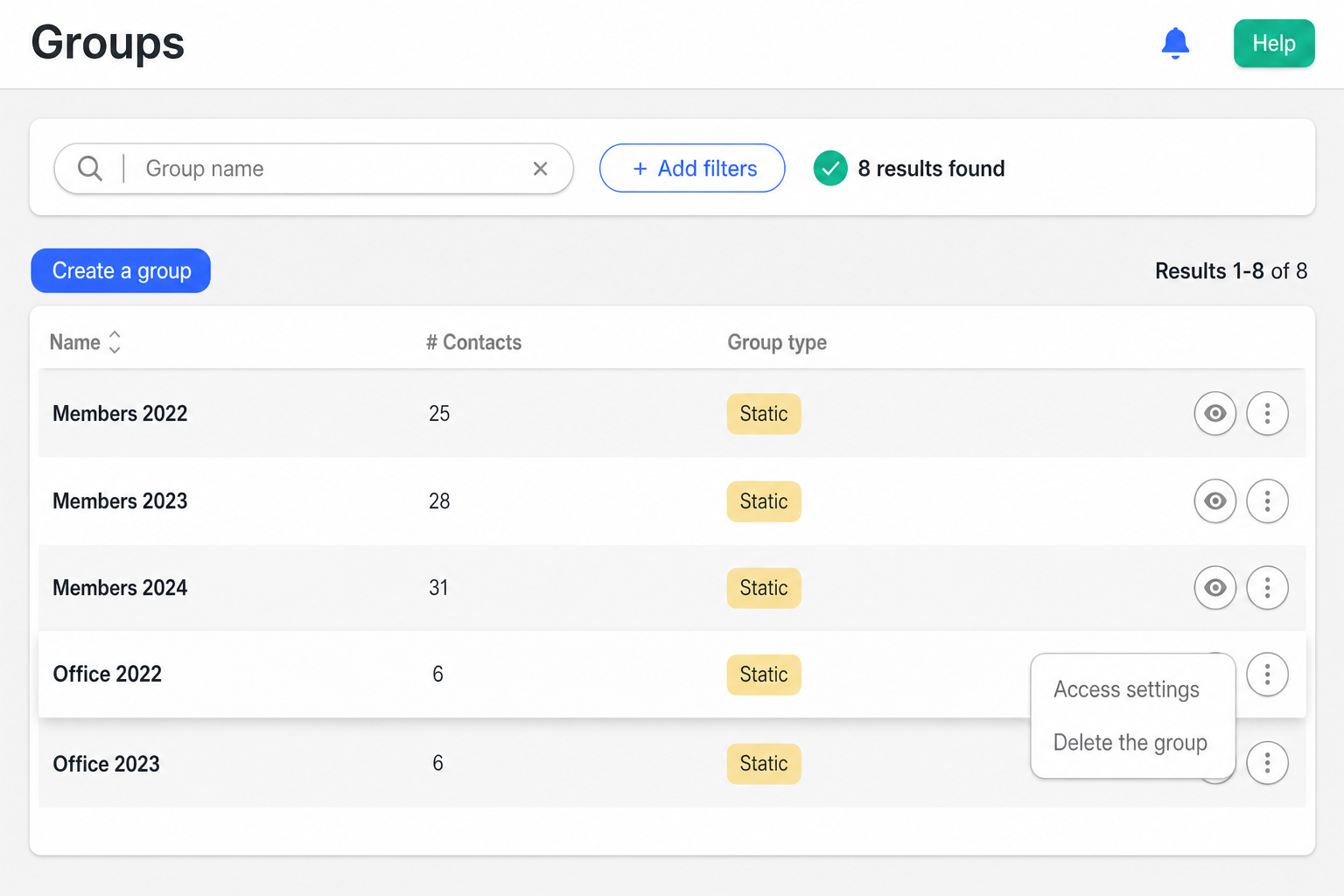View the Members 2024 group
The image size is (1344, 896).
pyautogui.click(x=1215, y=587)
